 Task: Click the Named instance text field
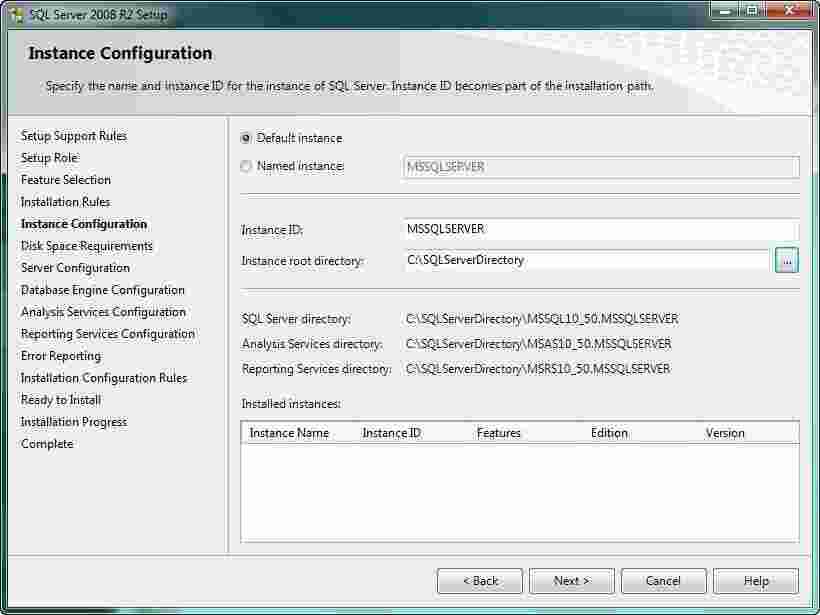[x=601, y=167]
